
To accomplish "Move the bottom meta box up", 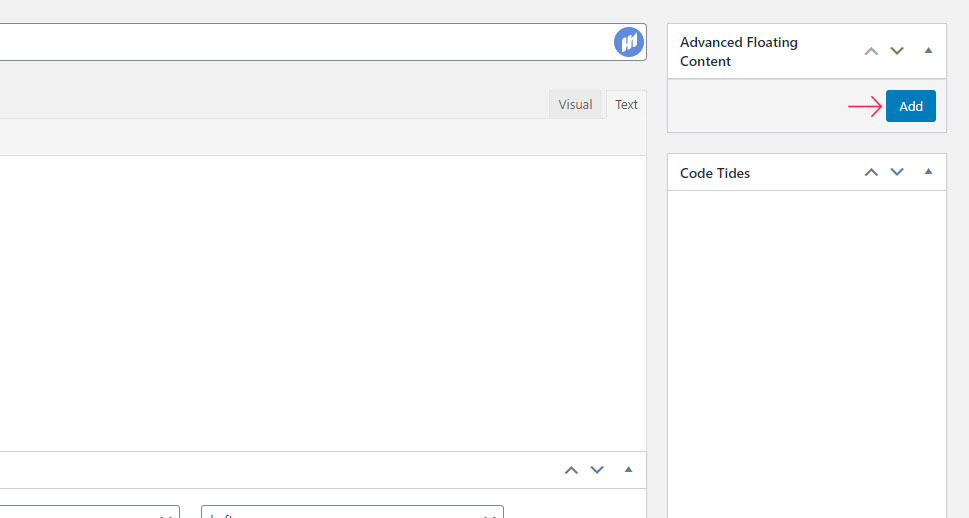I will (571, 470).
